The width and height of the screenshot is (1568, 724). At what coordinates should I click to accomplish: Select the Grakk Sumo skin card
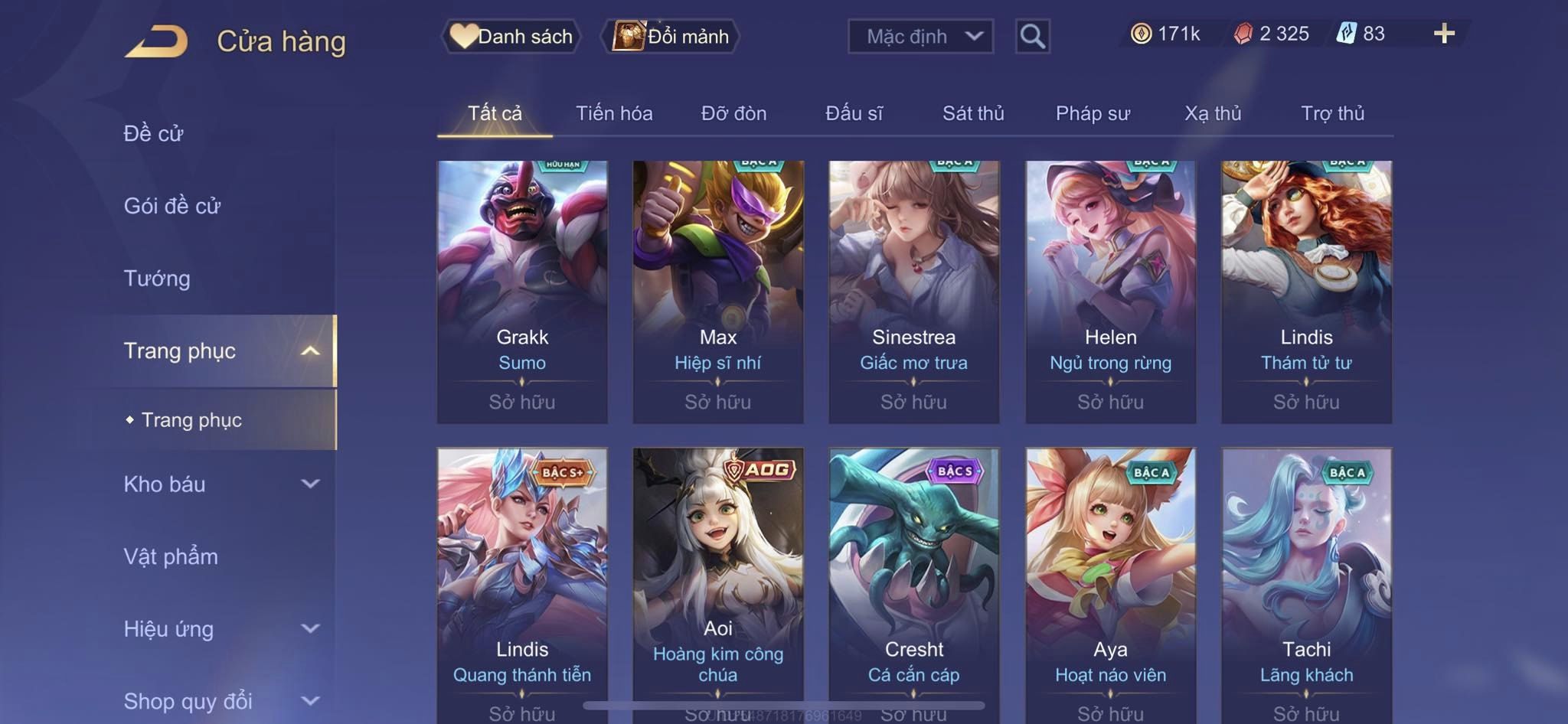tap(522, 292)
